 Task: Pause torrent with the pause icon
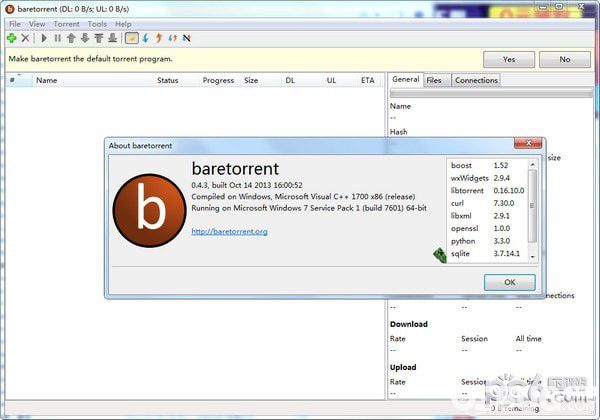point(57,38)
